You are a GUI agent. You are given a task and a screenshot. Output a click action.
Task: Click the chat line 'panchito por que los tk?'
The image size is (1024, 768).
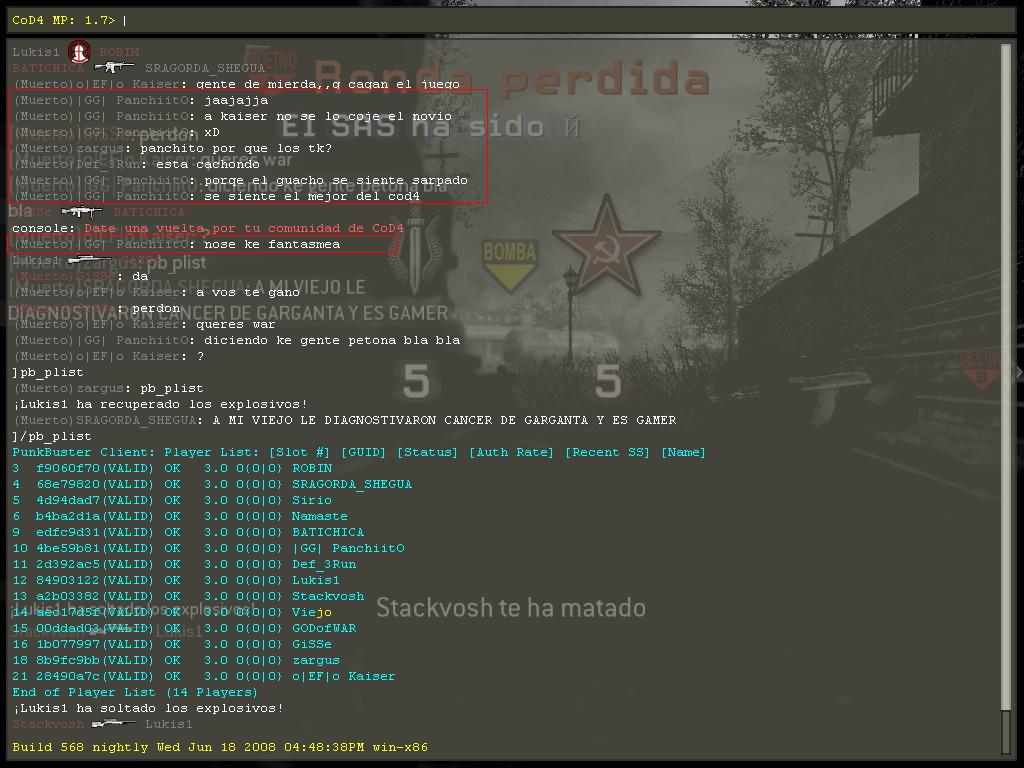click(172, 148)
